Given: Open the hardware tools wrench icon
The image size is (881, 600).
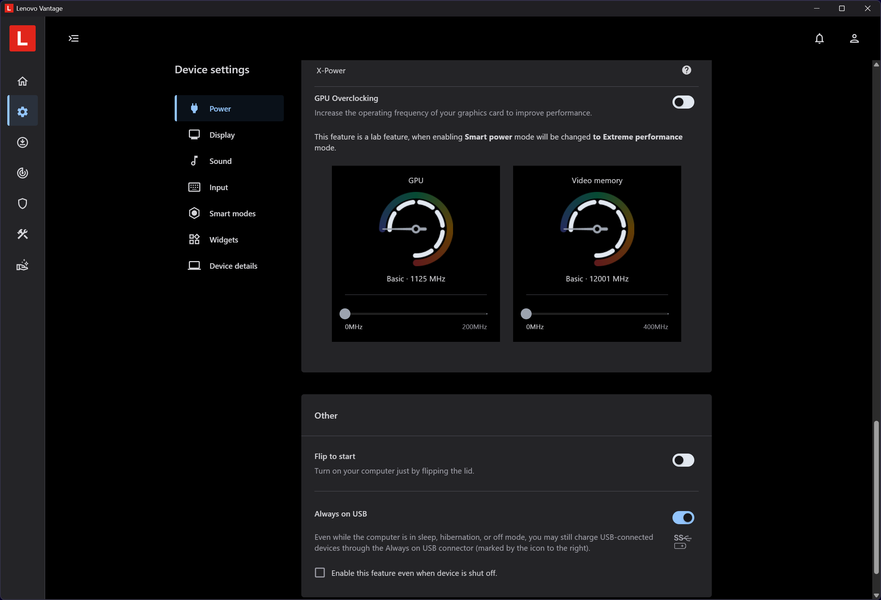Looking at the screenshot, I should (x=22, y=234).
